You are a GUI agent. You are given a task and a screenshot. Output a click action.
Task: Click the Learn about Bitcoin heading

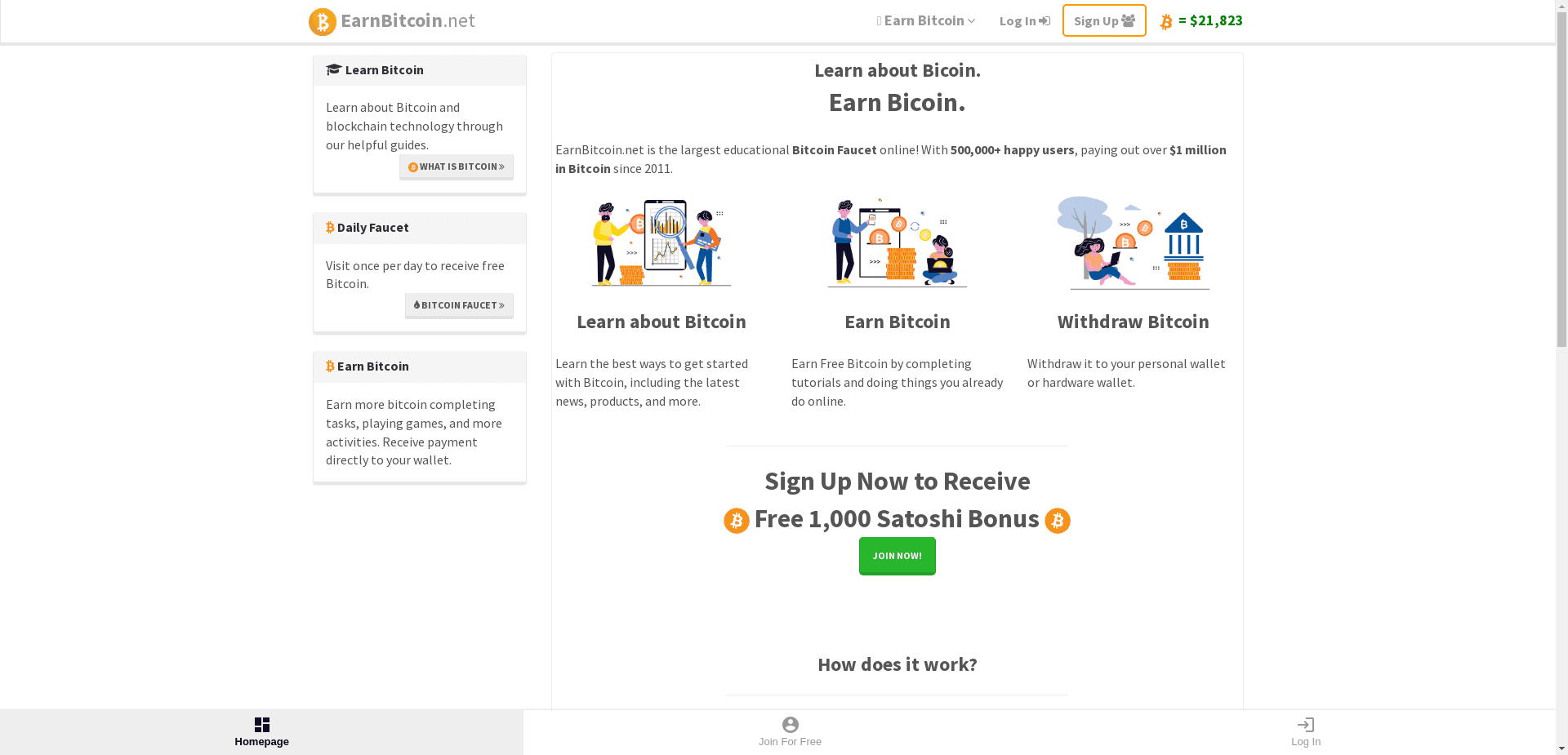coord(661,322)
